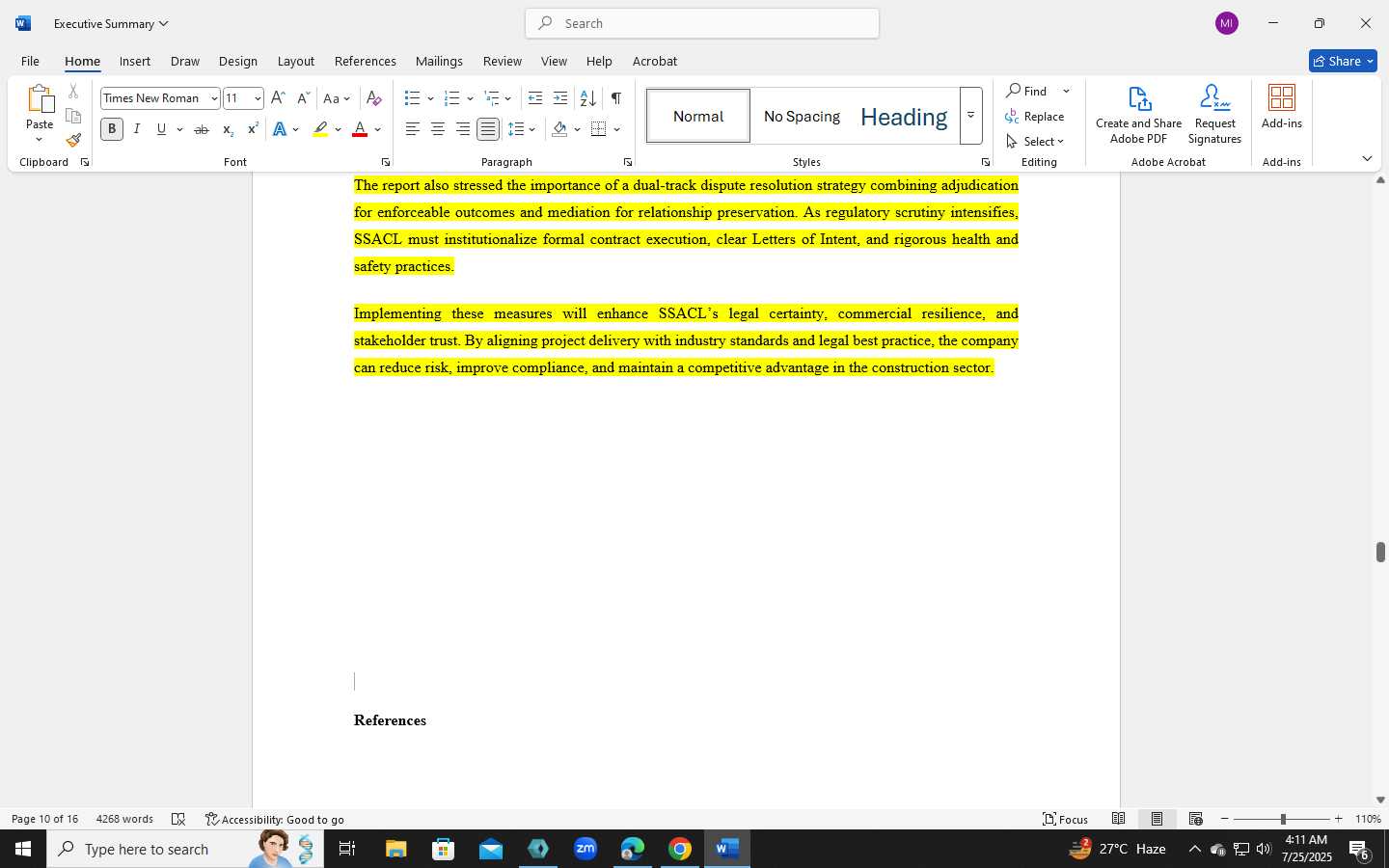The height and width of the screenshot is (868, 1389).
Task: Open the font size dropdown
Action: pyautogui.click(x=258, y=98)
